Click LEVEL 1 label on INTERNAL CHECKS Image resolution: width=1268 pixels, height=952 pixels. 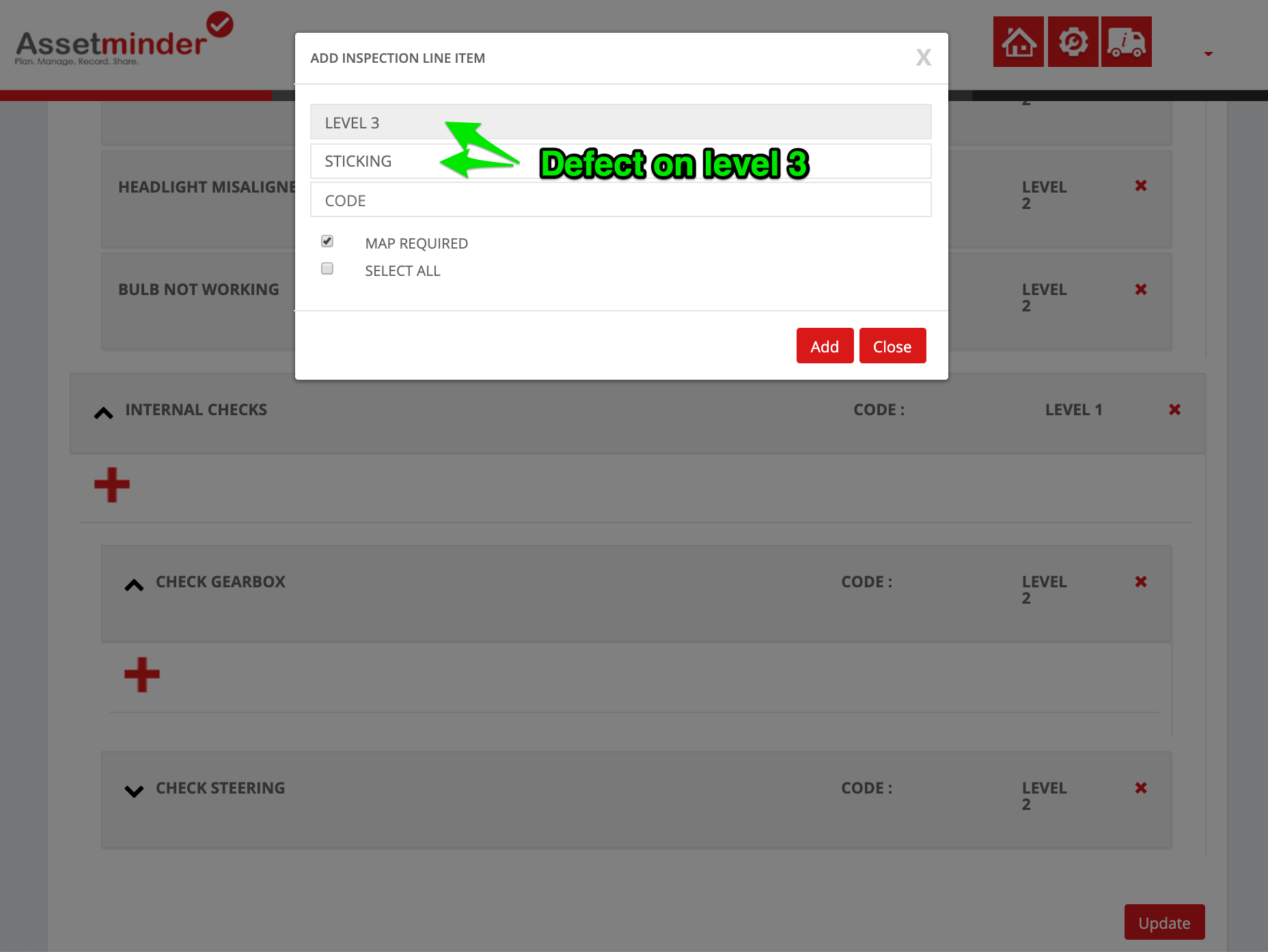1074,410
